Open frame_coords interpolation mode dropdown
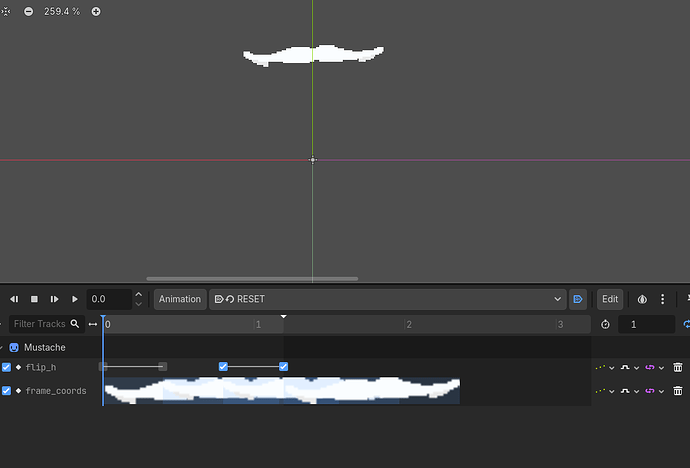 [x=630, y=391]
